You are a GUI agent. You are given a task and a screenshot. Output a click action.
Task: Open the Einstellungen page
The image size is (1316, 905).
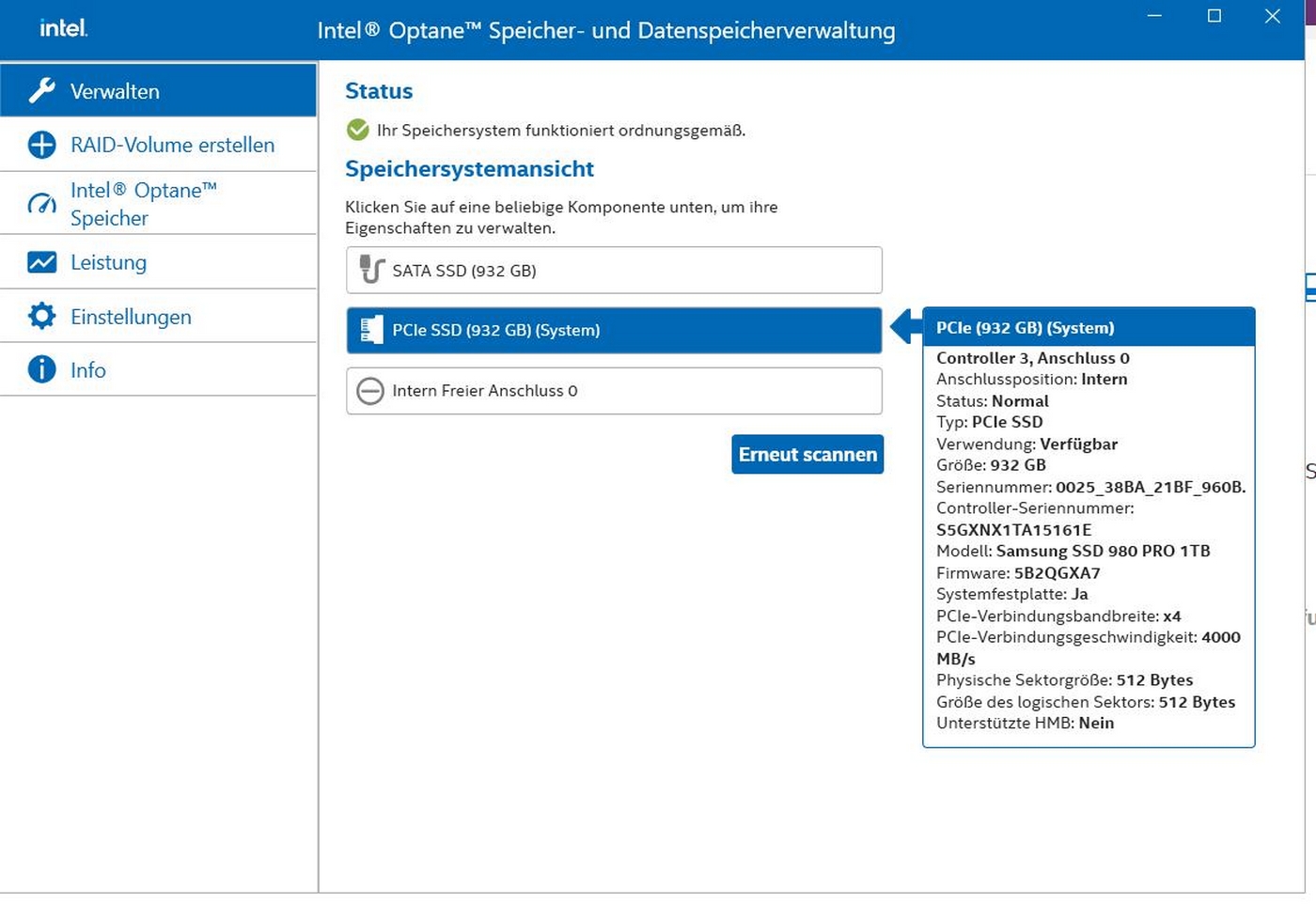click(x=158, y=316)
